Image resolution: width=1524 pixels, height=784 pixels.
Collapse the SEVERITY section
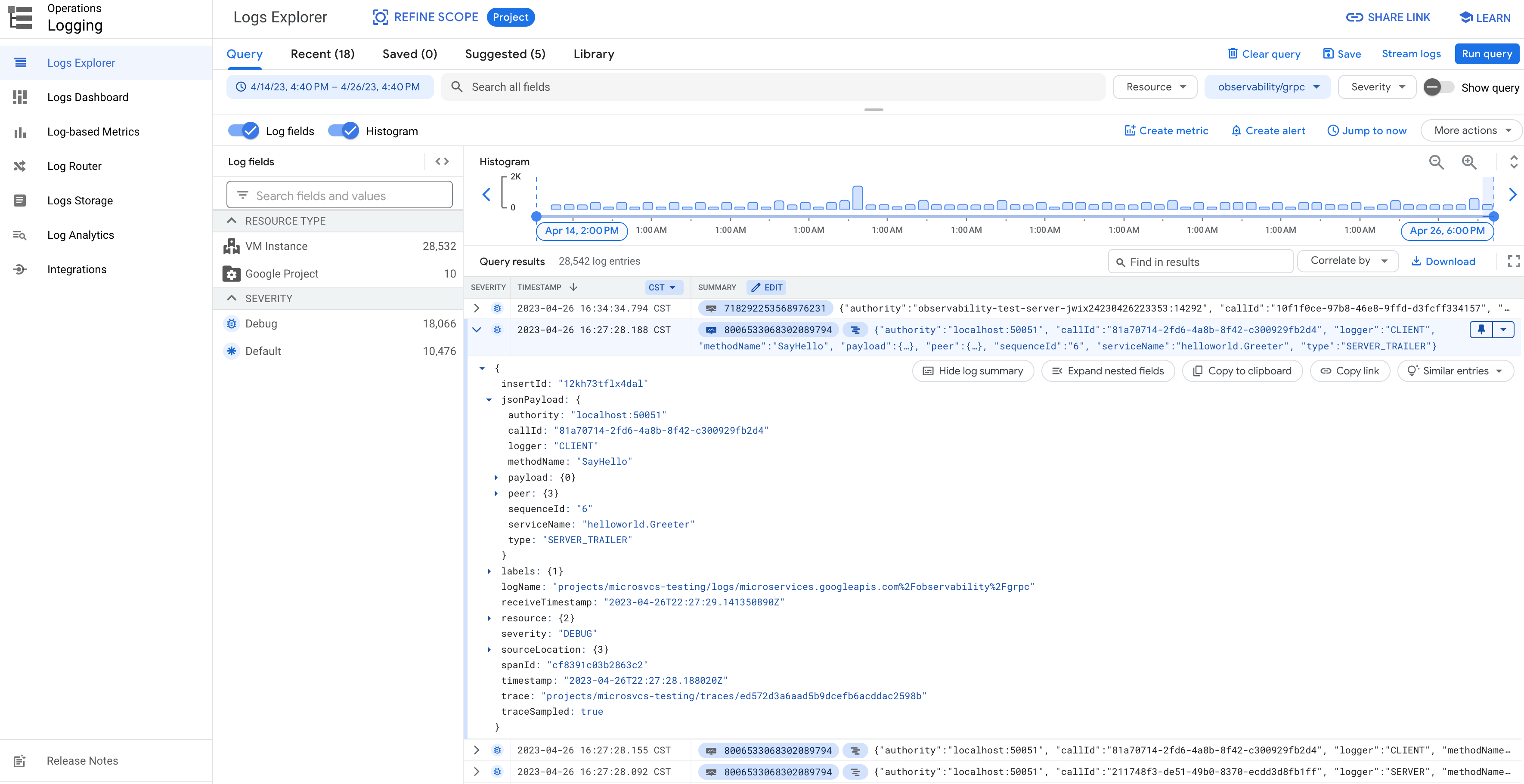click(x=231, y=298)
